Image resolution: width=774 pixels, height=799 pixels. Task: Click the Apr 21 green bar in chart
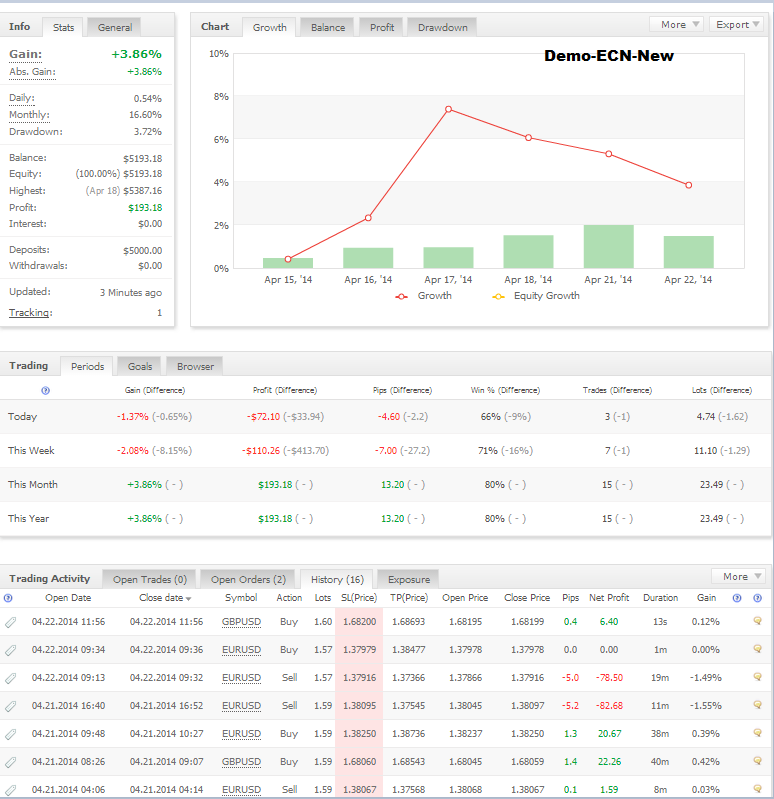point(608,247)
